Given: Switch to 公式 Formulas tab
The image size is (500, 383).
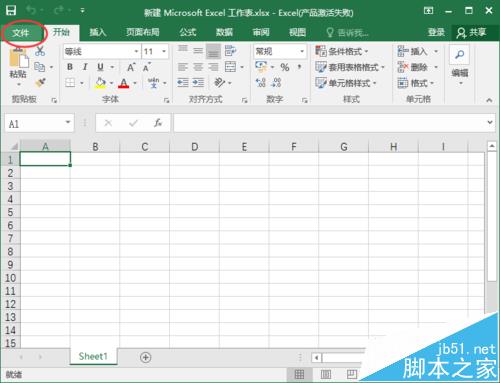Looking at the screenshot, I should pyautogui.click(x=188, y=32).
